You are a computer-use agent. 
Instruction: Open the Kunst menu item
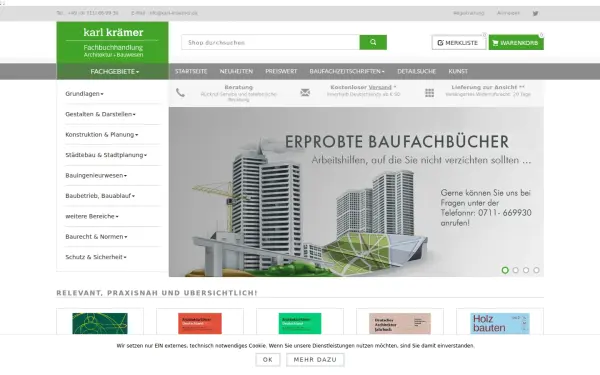click(x=458, y=72)
